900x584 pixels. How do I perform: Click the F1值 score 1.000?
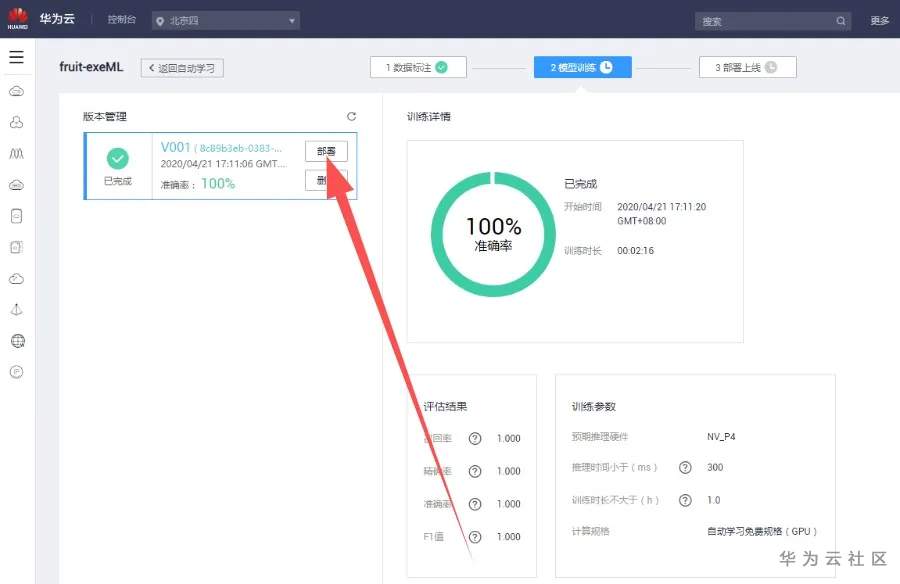coord(509,537)
